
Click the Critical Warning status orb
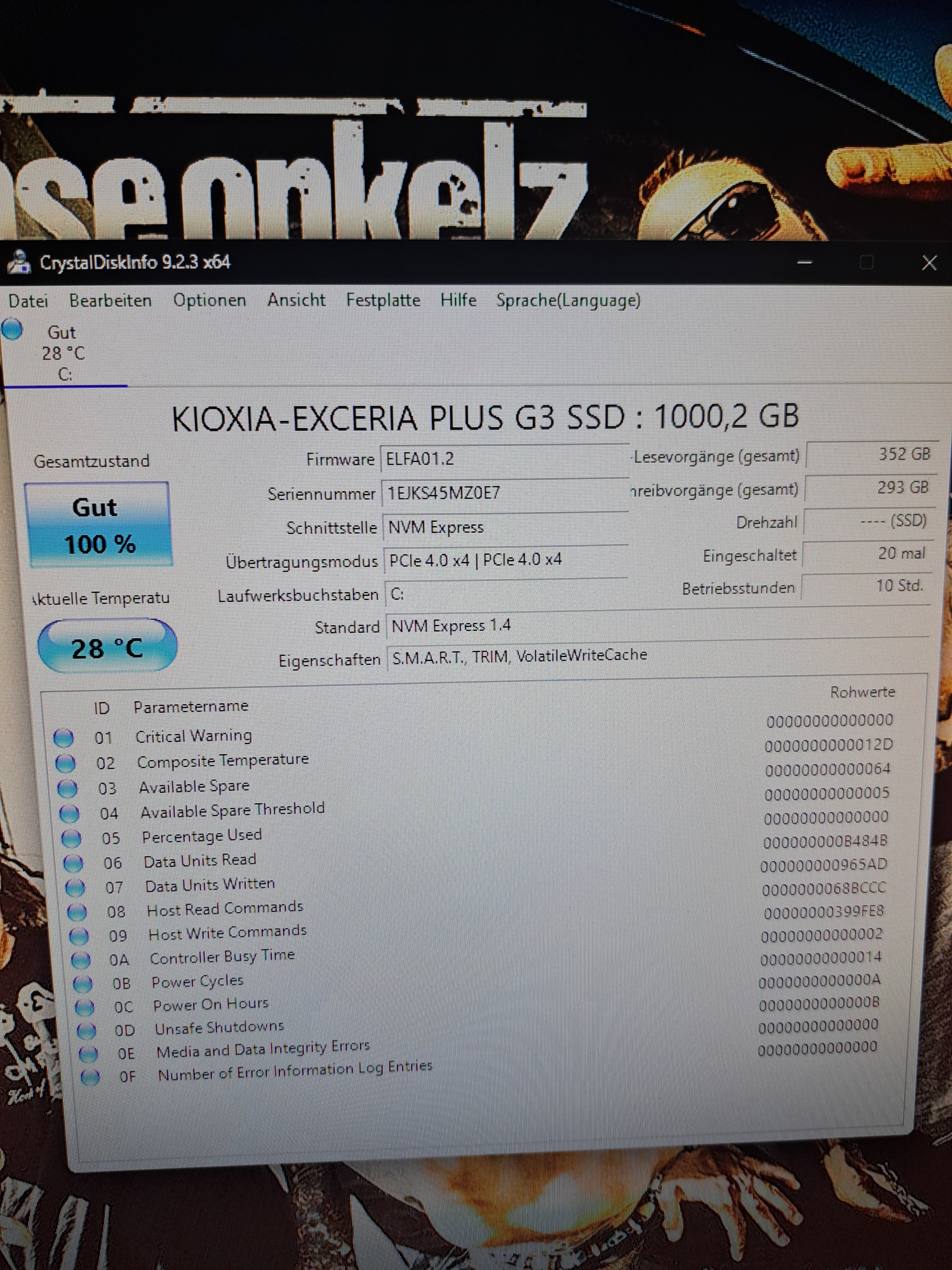pos(64,738)
